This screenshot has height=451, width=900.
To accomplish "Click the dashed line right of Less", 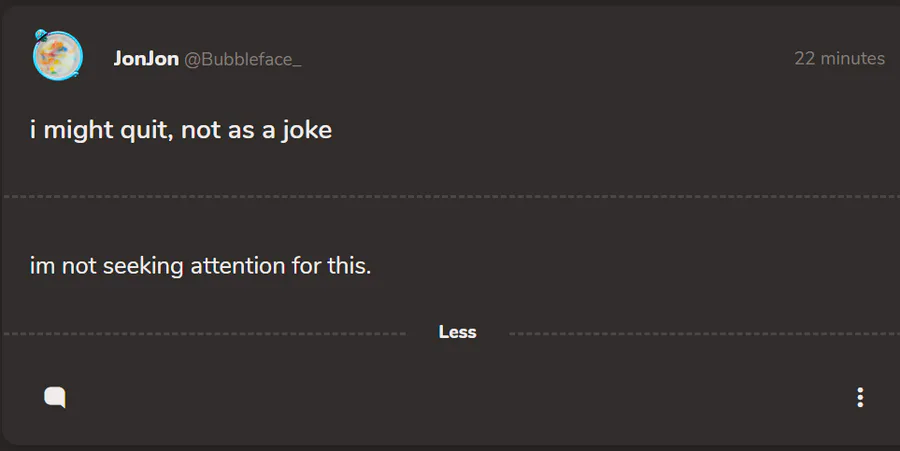I will (x=700, y=333).
